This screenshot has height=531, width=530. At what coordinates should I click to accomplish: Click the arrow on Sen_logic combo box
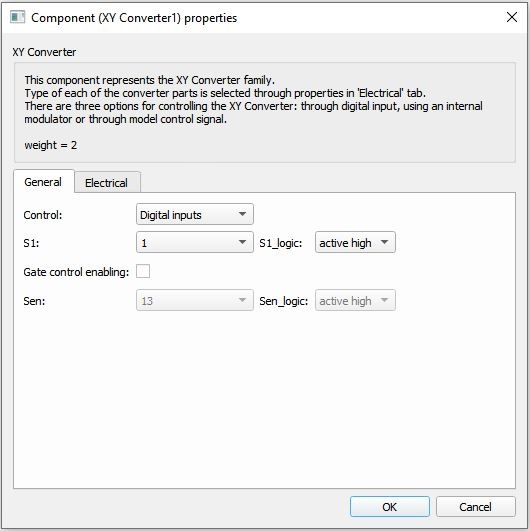[384, 300]
